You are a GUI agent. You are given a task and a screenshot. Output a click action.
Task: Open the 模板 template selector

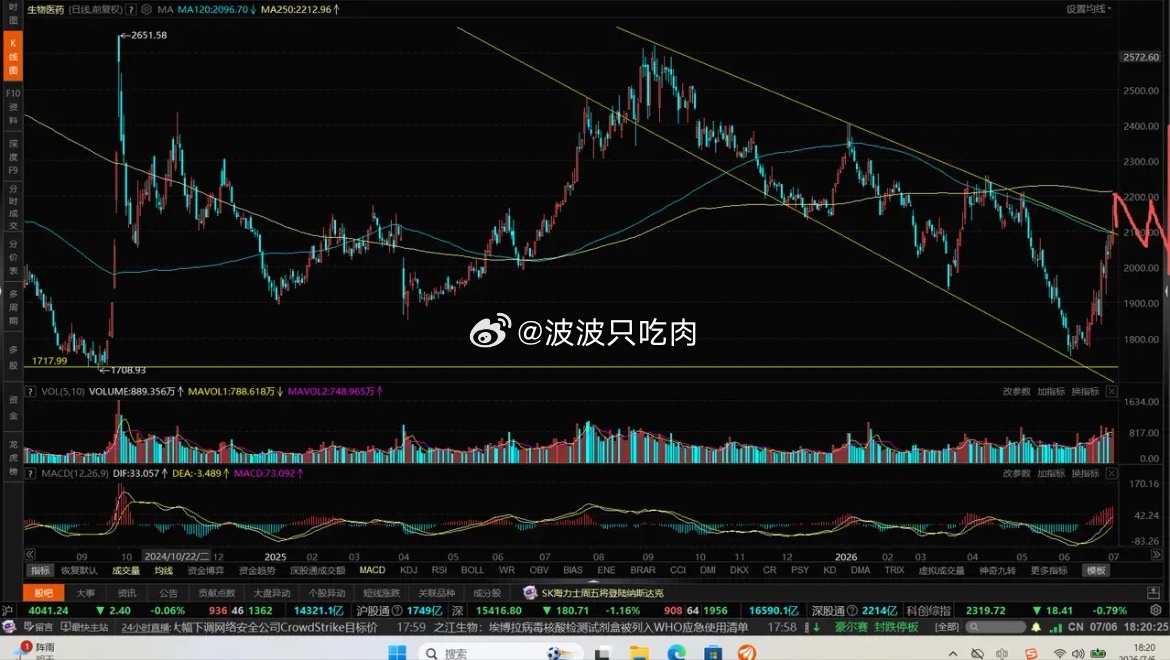click(x=1095, y=571)
